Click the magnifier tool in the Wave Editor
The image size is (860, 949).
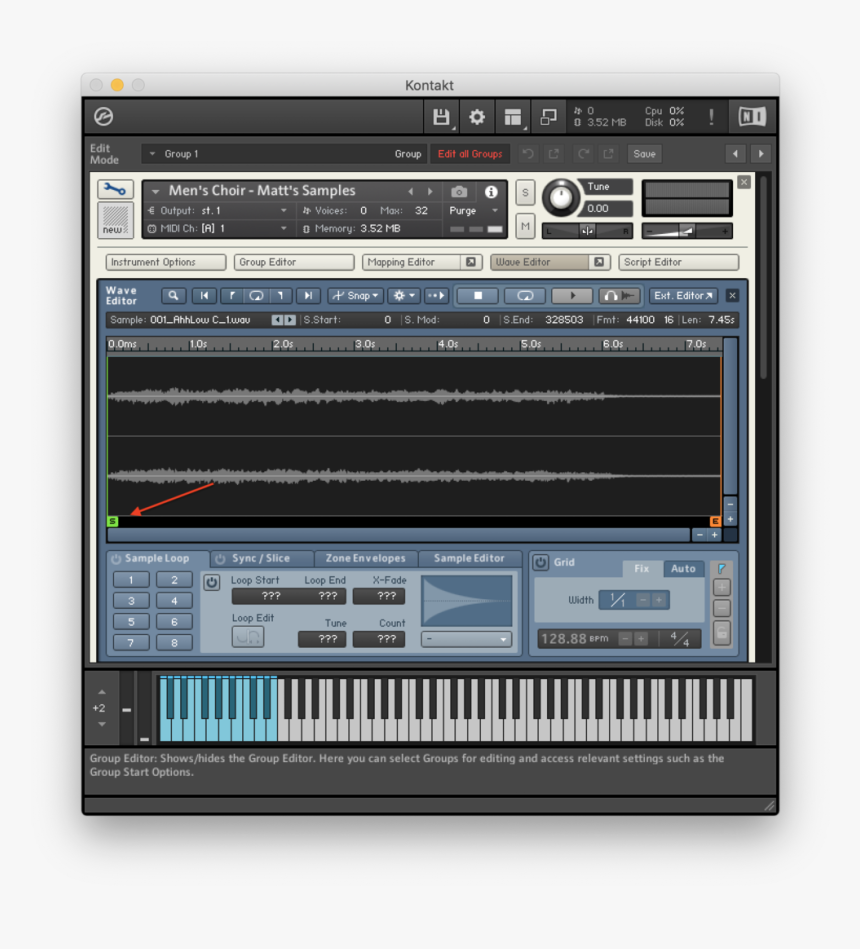pyautogui.click(x=174, y=296)
